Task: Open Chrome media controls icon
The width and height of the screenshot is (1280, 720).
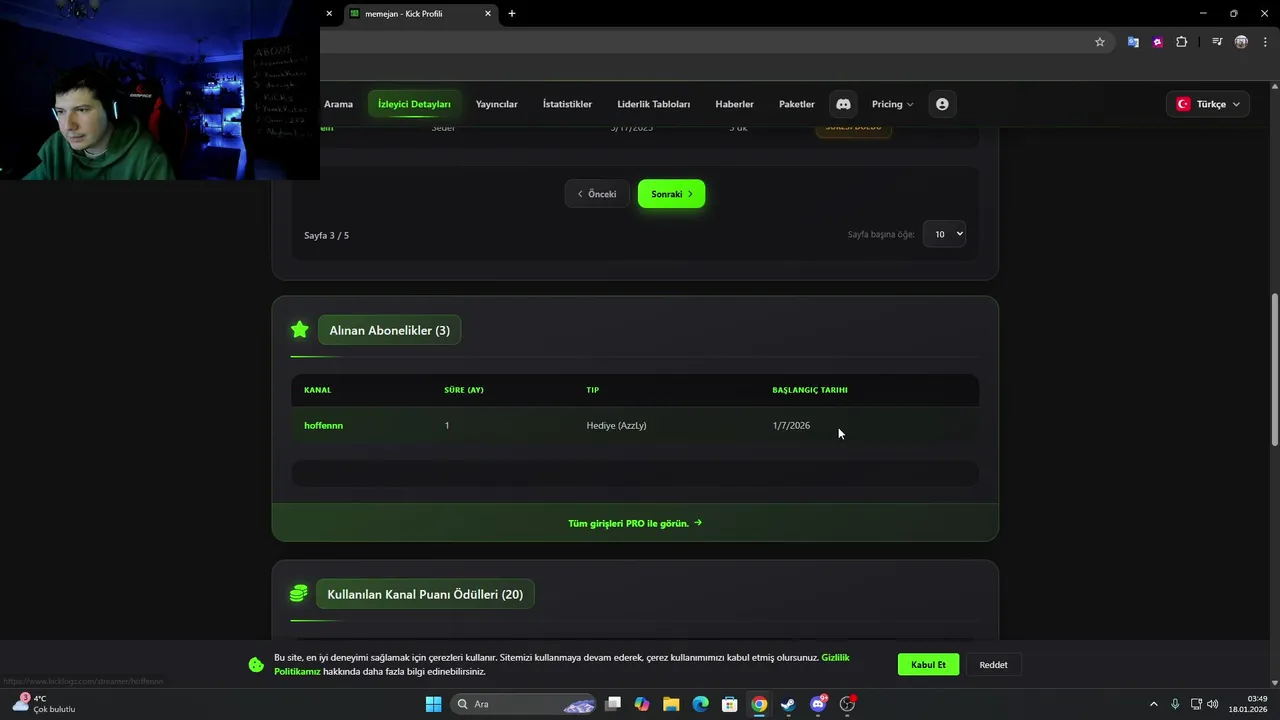Action: coord(1217,42)
